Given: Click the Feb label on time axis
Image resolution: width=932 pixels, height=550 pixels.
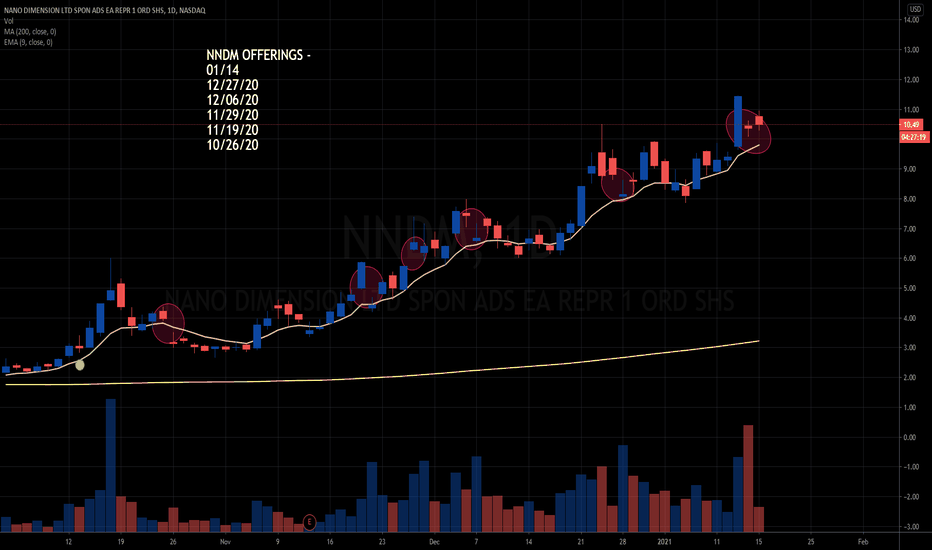Looking at the screenshot, I should [863, 542].
